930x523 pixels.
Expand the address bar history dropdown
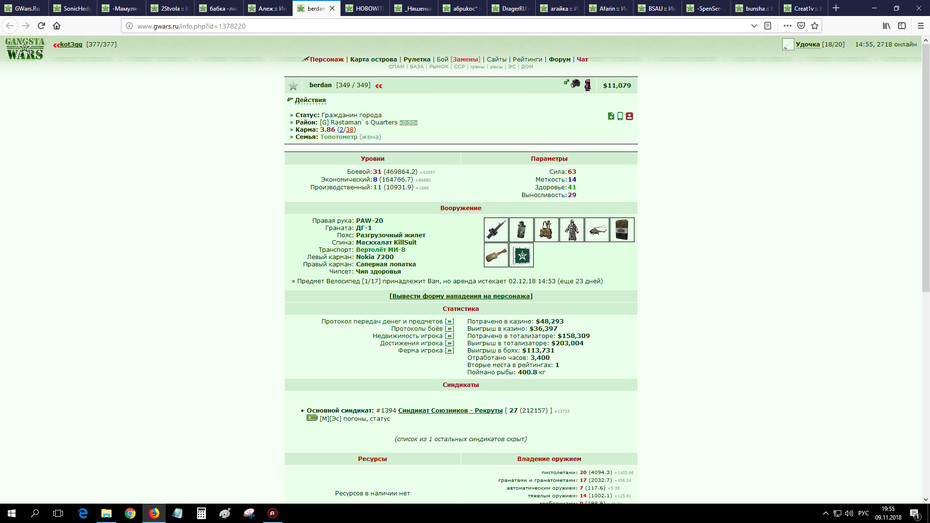[754, 25]
